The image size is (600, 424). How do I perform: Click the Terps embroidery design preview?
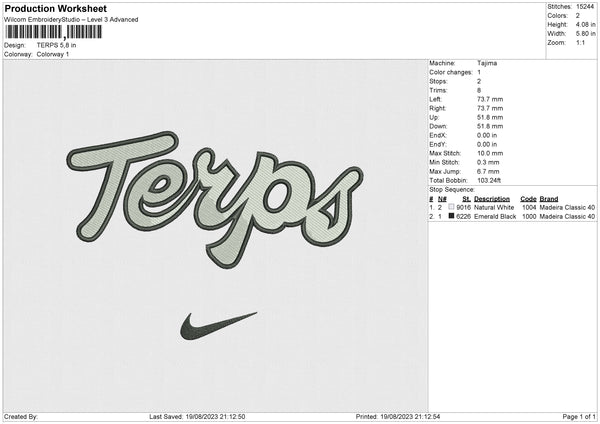(215, 199)
